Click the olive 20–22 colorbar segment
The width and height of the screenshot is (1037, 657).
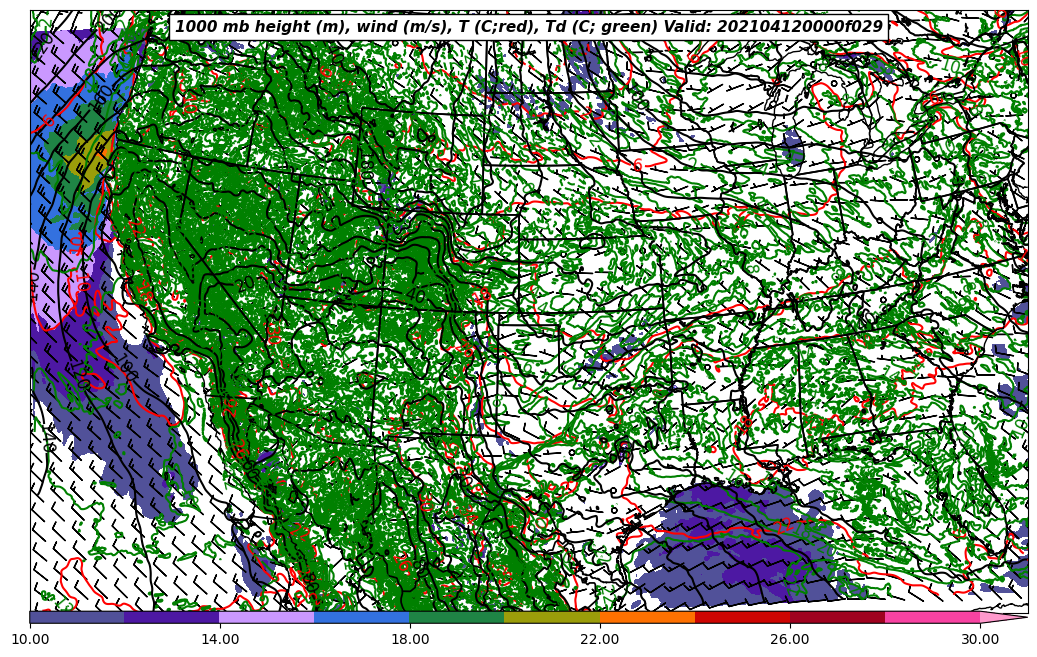coord(552,618)
